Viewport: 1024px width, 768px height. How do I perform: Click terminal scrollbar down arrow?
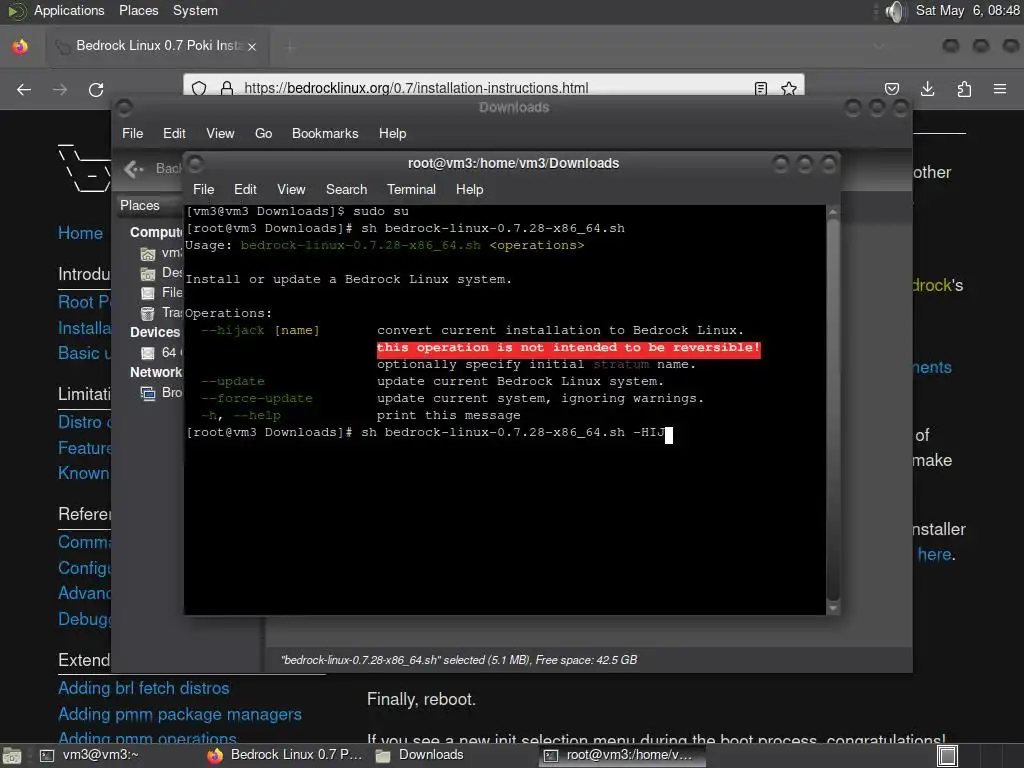pyautogui.click(x=833, y=608)
